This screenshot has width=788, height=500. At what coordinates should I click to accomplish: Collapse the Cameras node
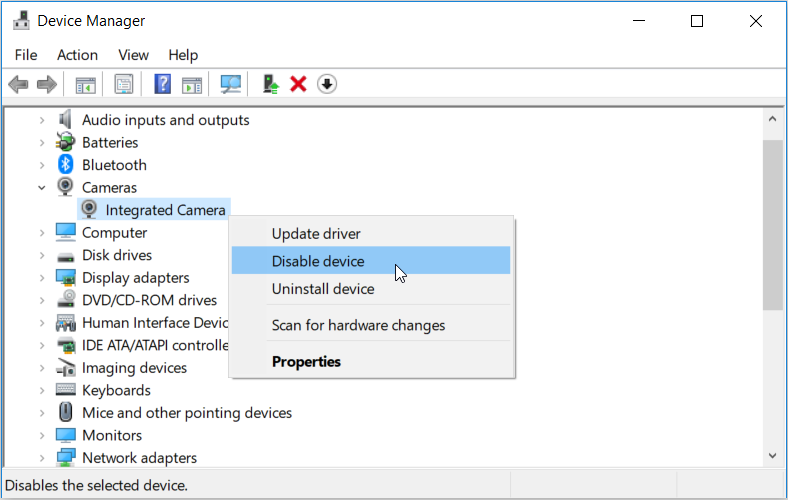[x=42, y=187]
